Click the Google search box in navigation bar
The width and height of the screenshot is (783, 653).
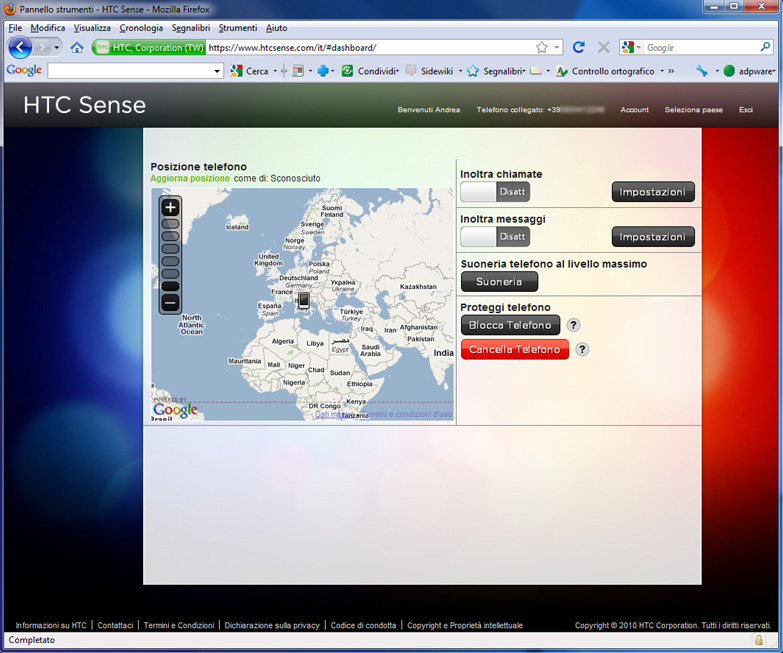point(701,48)
